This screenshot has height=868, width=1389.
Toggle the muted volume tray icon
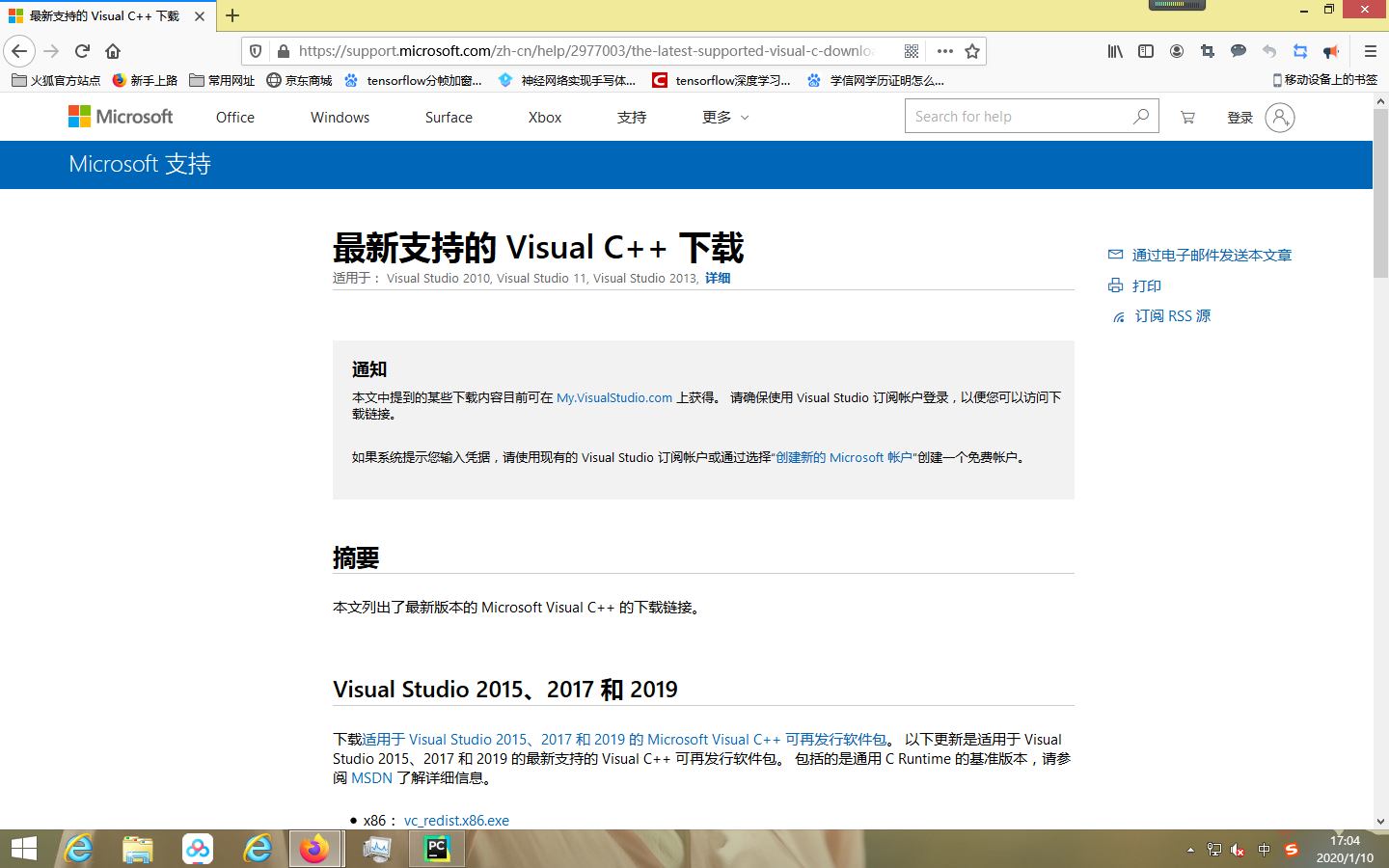(1239, 850)
